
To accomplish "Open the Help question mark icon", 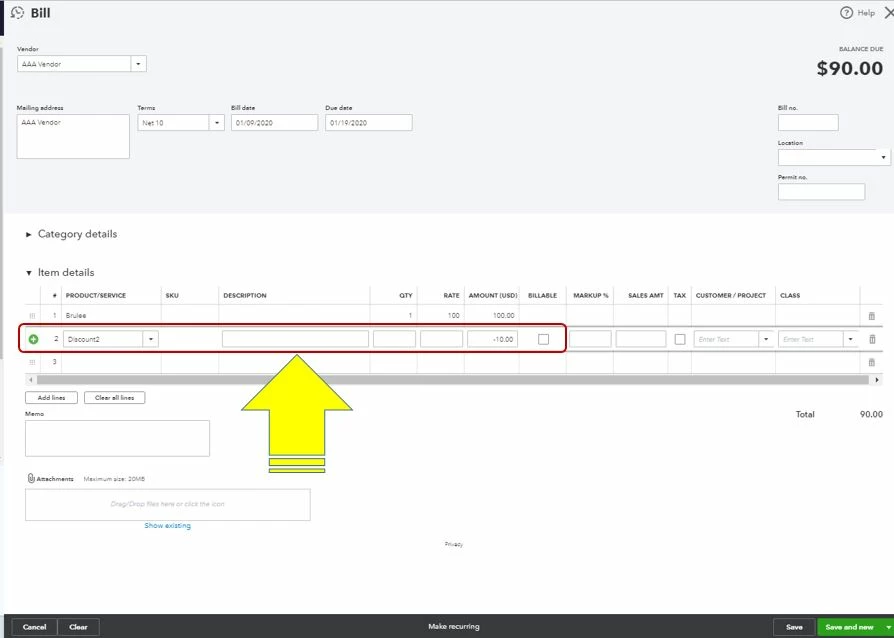I will [846, 13].
